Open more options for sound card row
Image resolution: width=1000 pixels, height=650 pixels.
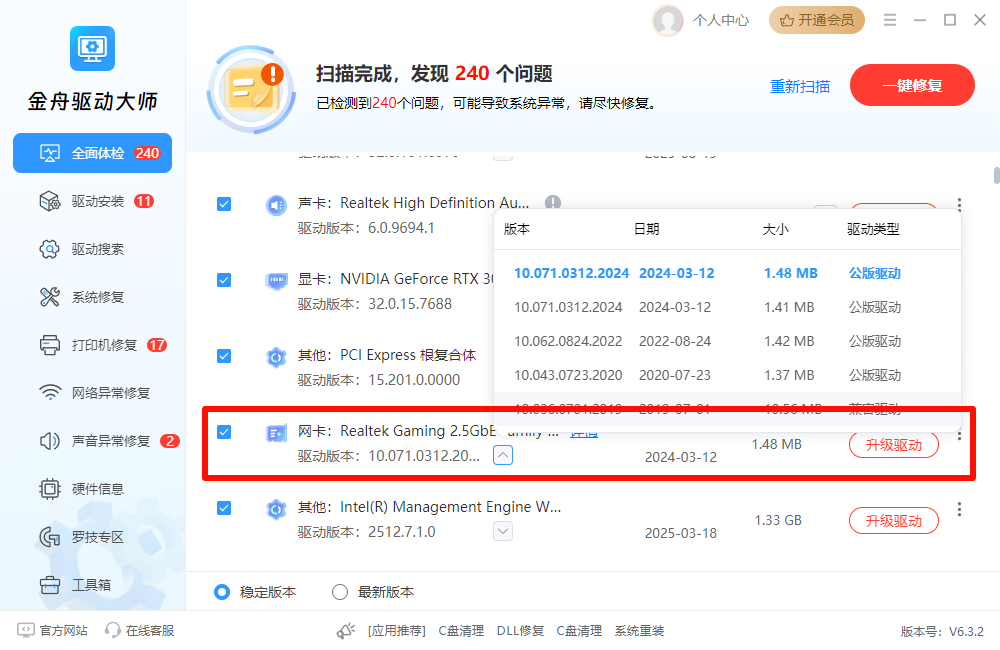point(959,204)
